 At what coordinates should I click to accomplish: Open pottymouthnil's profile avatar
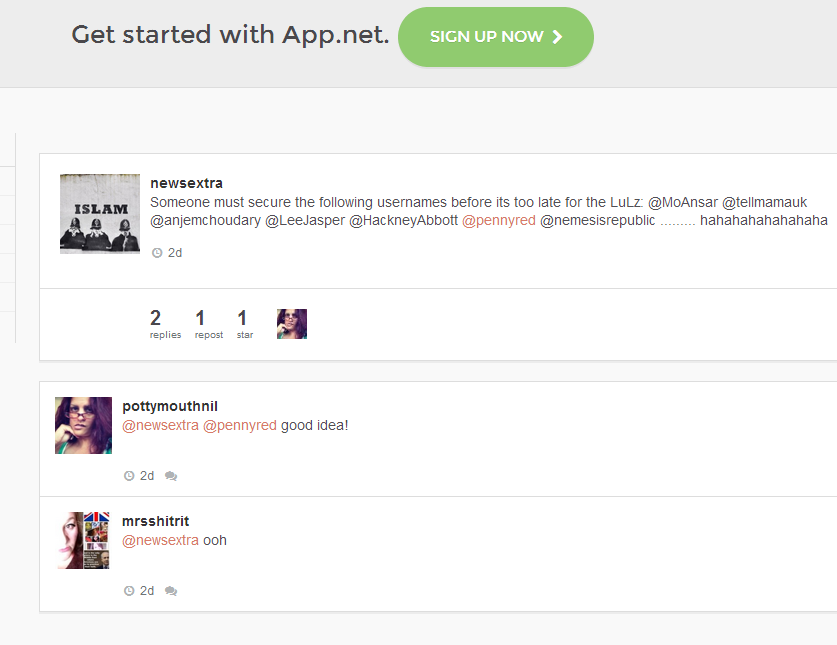[x=83, y=425]
